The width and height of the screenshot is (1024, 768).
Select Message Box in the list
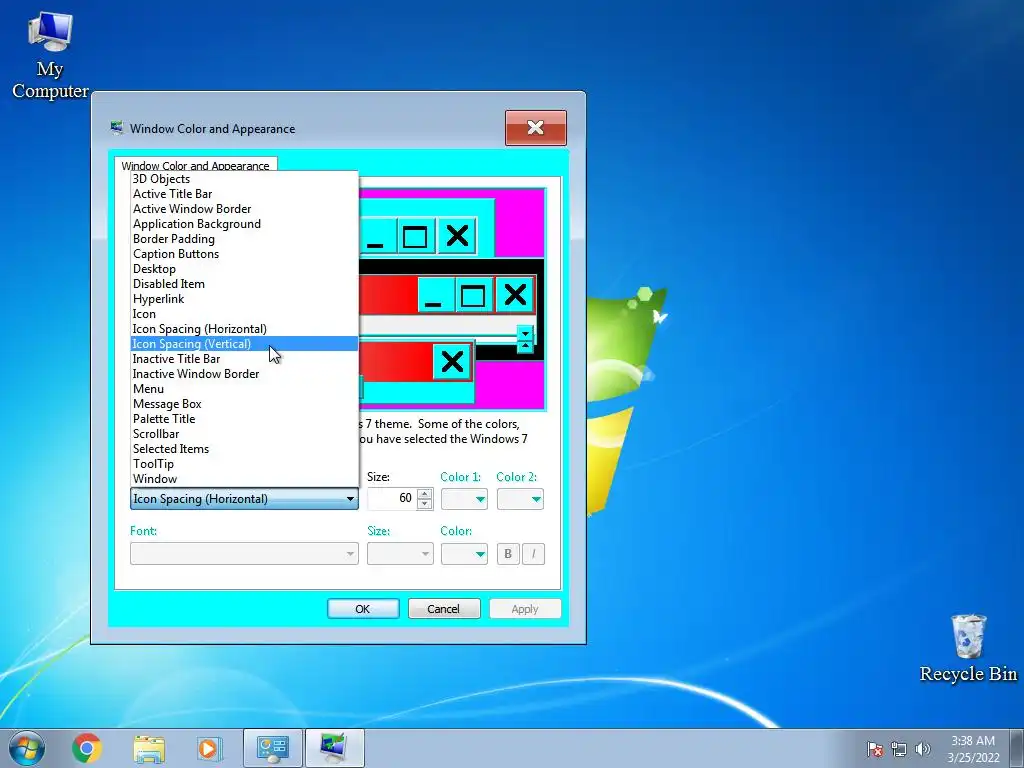[x=244, y=404]
